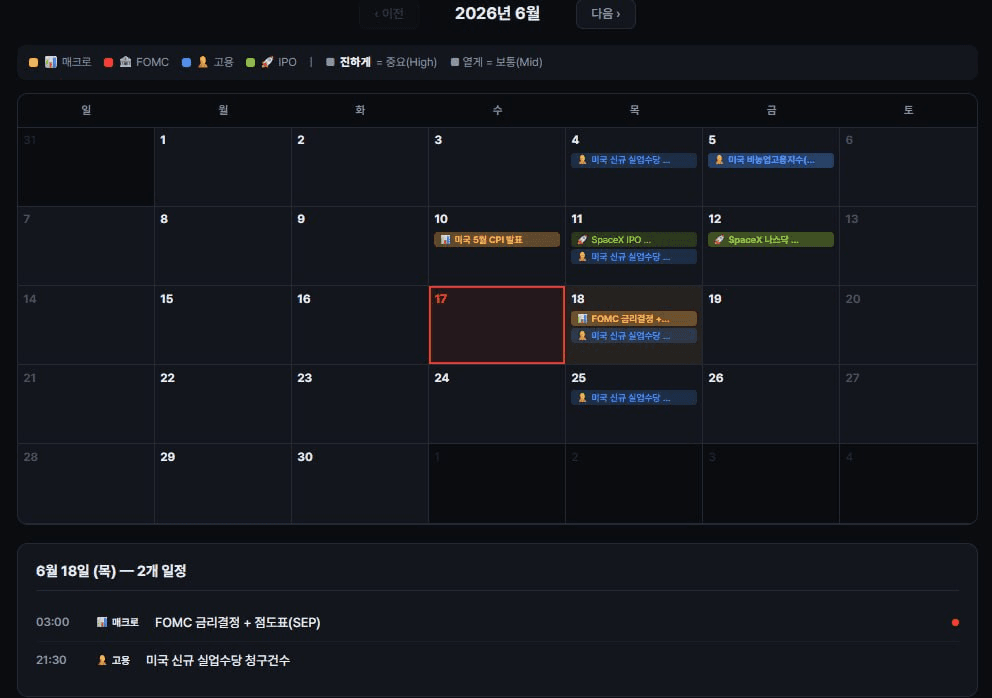
Task: Open June 25 미국 신규 실업수당 event
Action: pos(633,398)
